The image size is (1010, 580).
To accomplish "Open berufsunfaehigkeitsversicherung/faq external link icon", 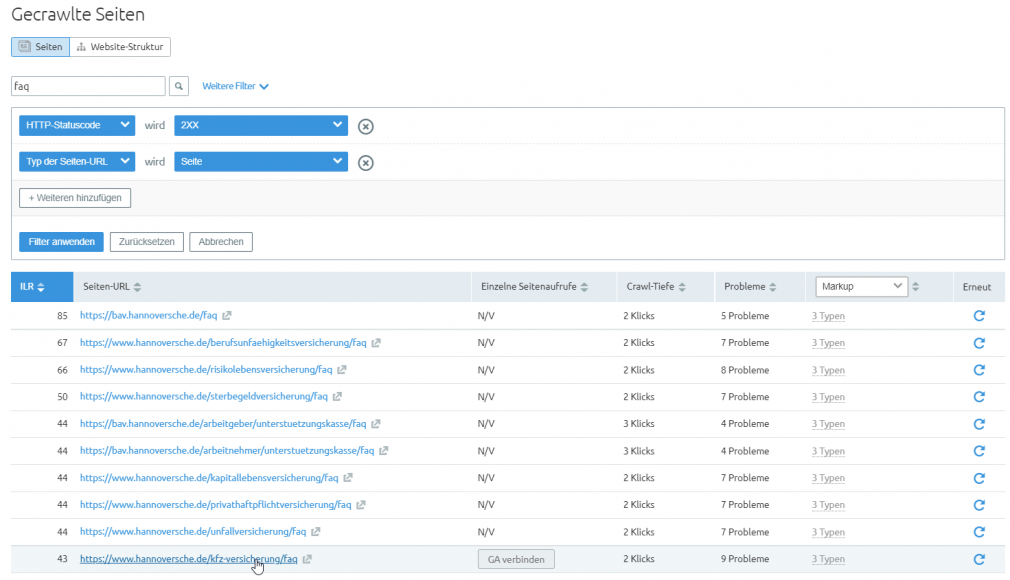I will (x=376, y=343).
